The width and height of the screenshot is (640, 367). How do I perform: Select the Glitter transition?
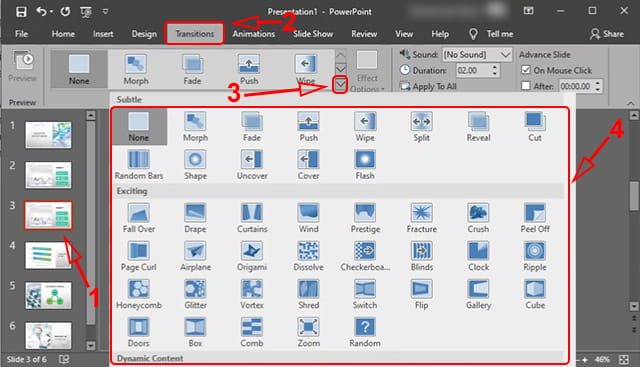[195, 294]
